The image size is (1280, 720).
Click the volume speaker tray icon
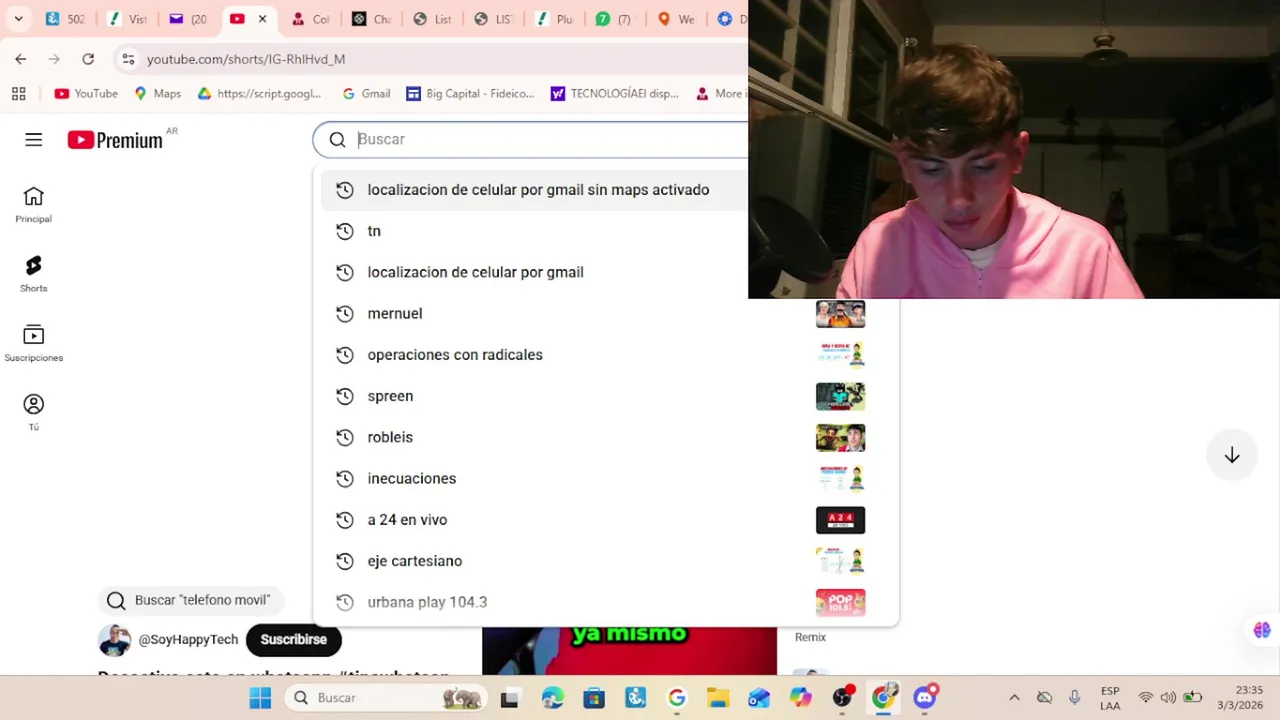coord(1168,698)
